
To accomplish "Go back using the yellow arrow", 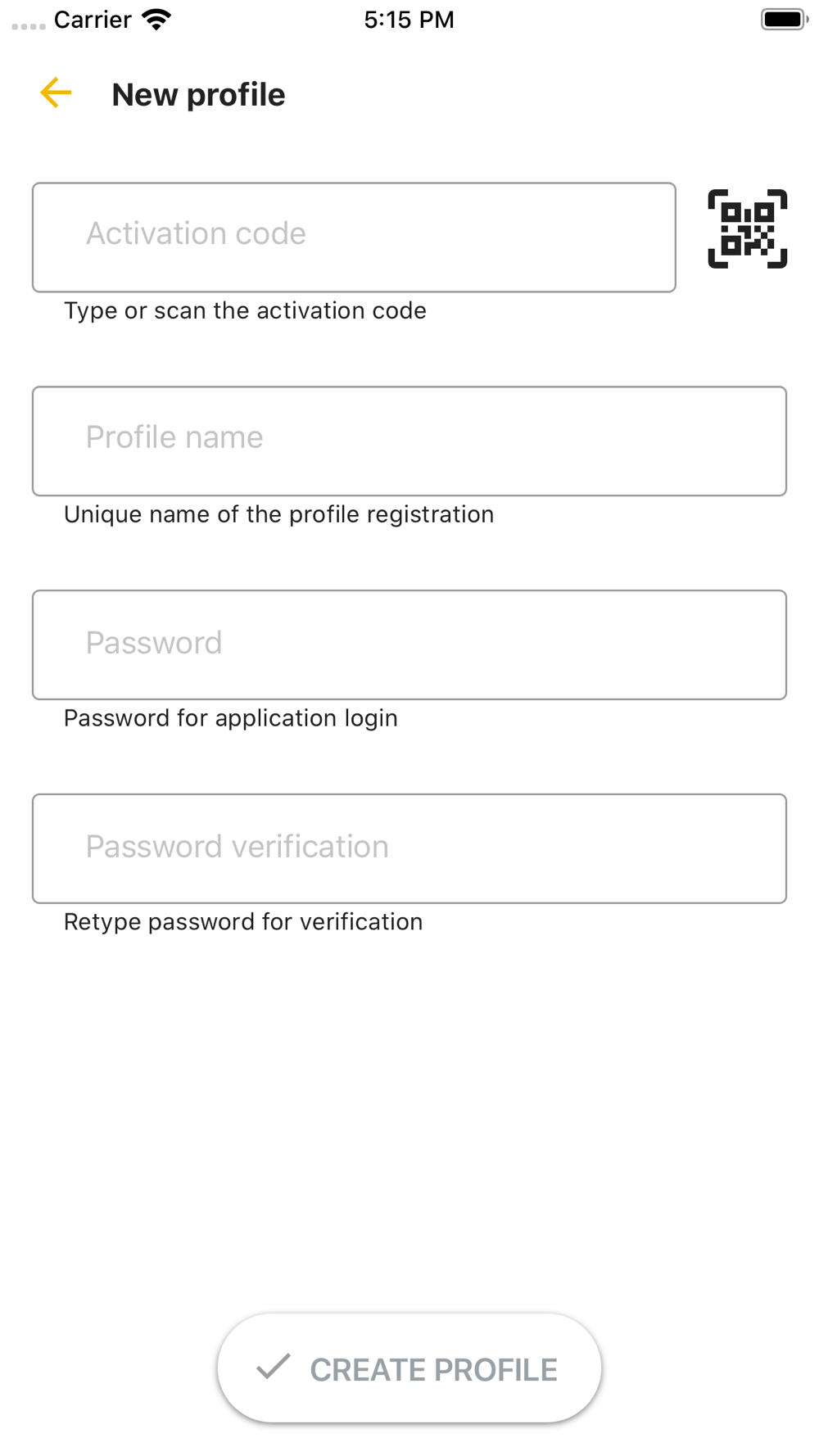I will coord(56,93).
